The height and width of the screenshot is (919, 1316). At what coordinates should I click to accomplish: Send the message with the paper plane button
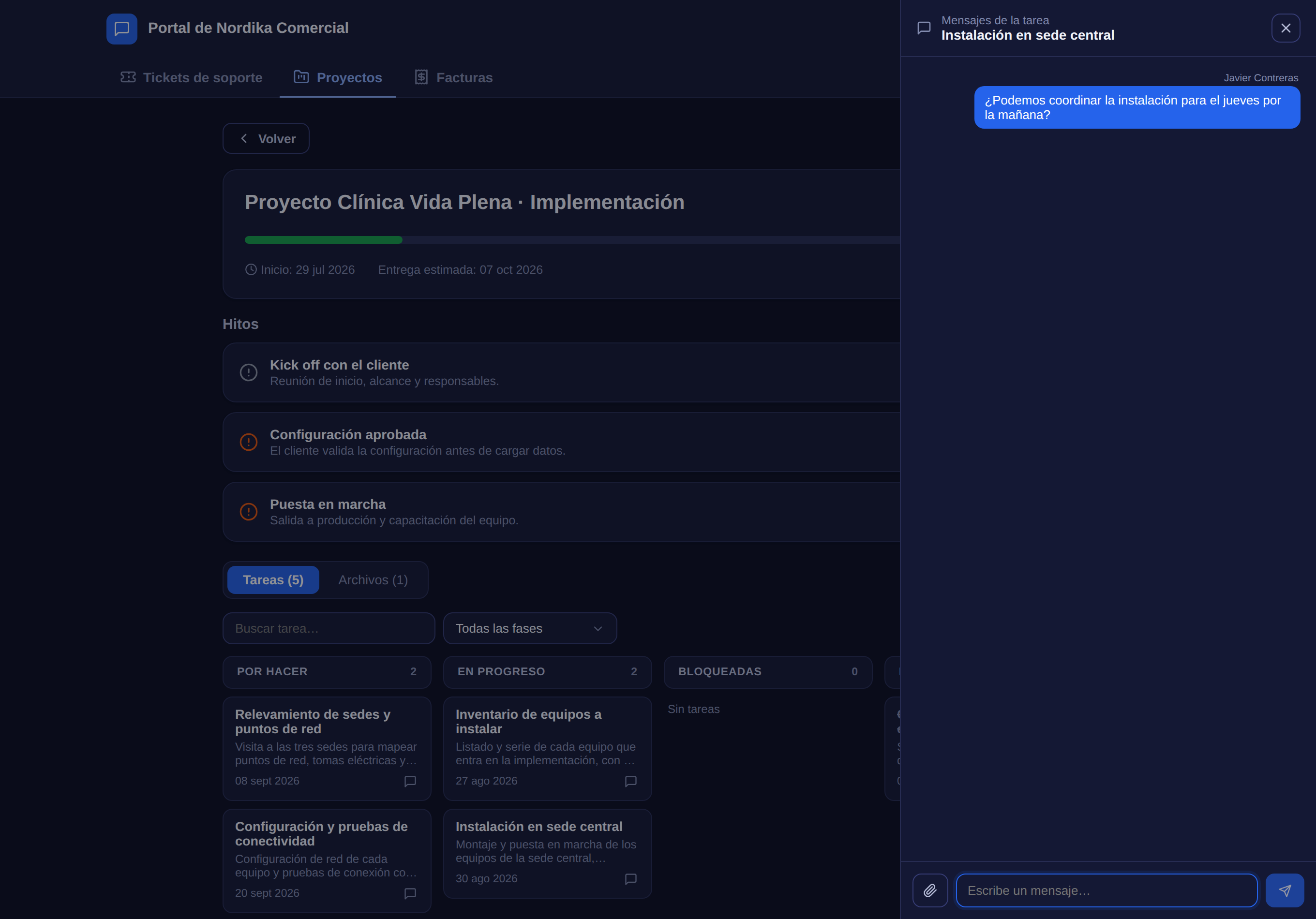coord(1285,890)
